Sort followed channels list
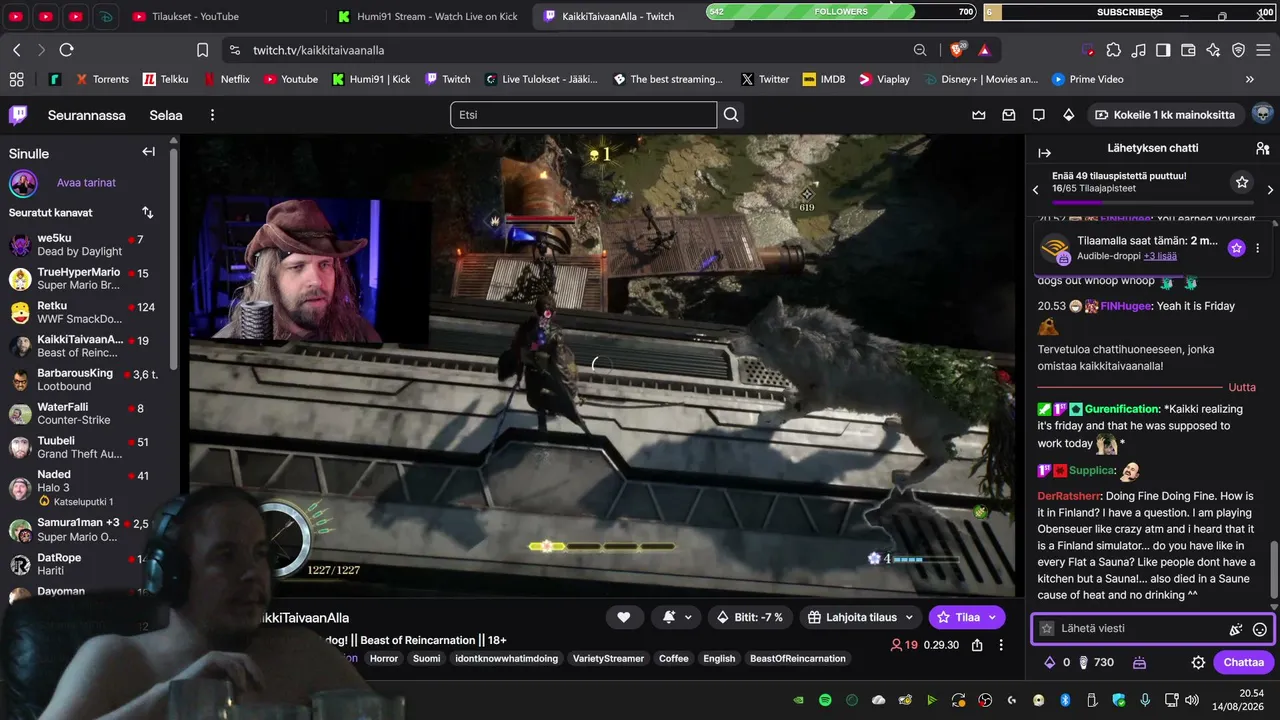The height and width of the screenshot is (720, 1280). click(x=148, y=212)
